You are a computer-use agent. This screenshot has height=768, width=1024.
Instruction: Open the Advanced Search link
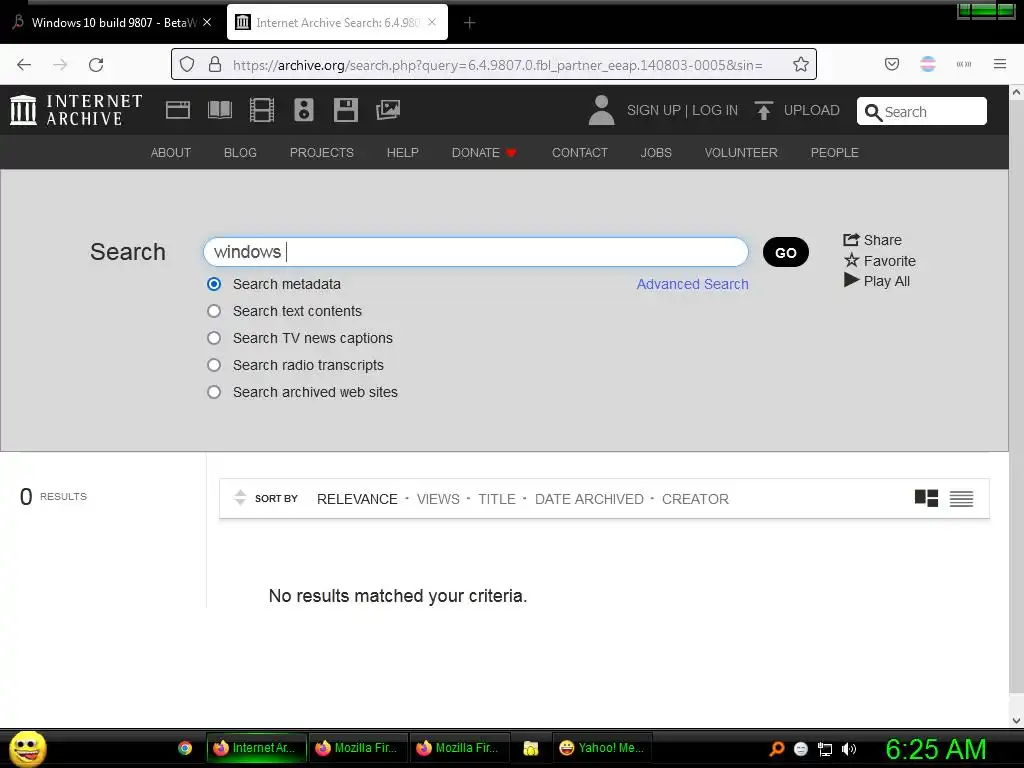(x=692, y=284)
